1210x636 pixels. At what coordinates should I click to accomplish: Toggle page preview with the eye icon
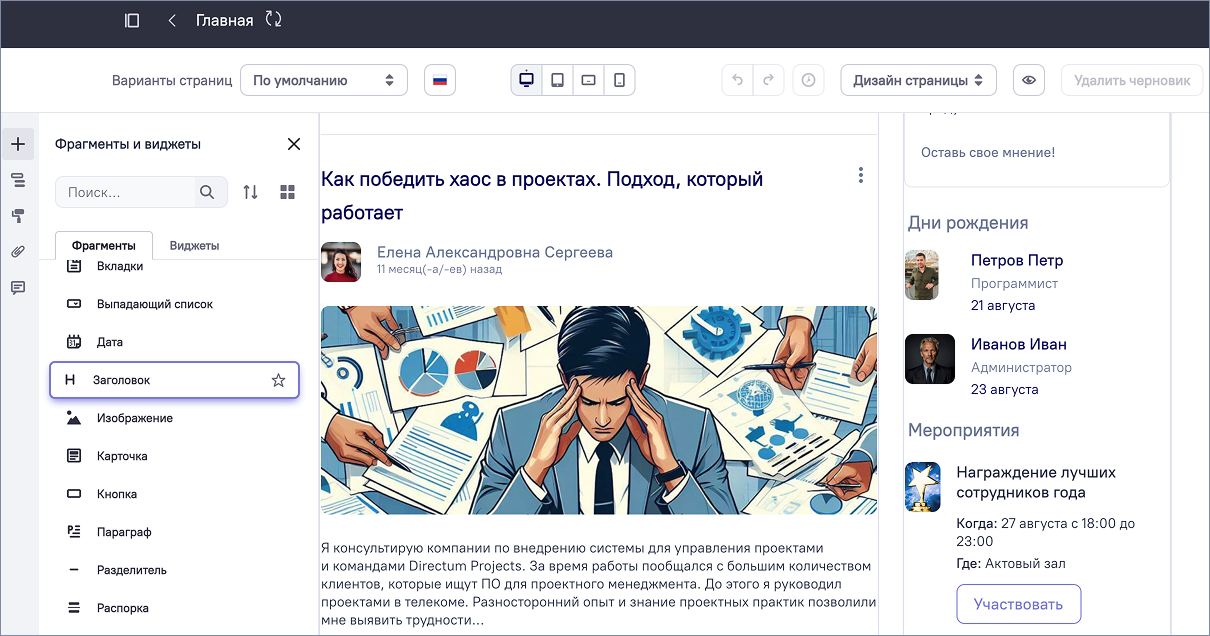[1029, 81]
